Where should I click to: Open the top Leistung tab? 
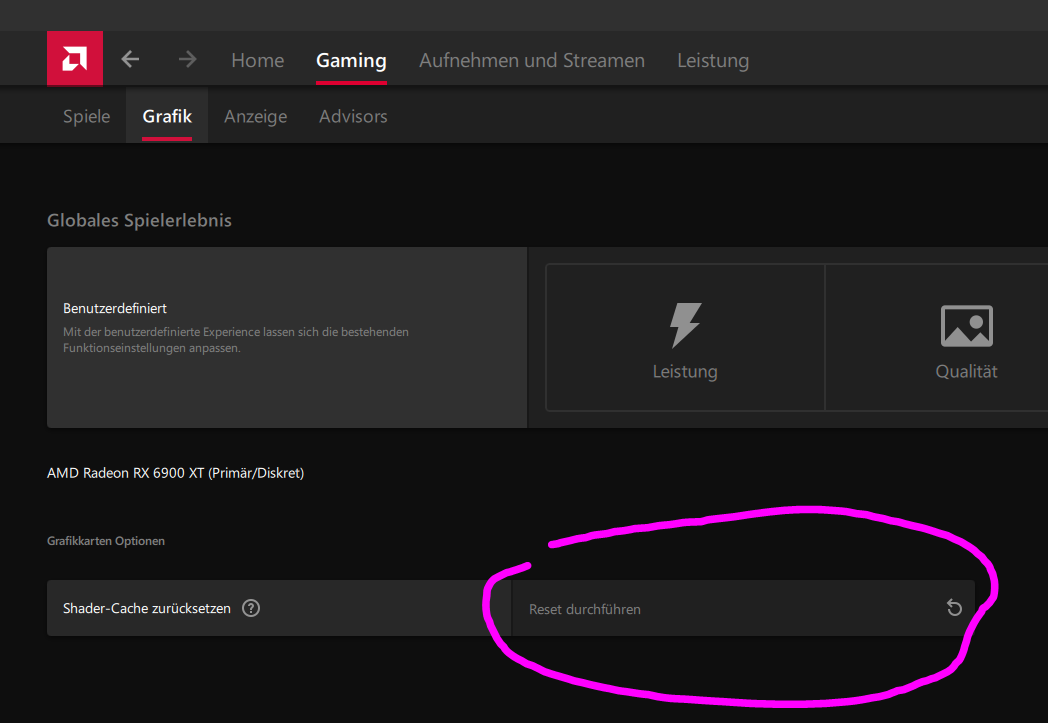pos(712,60)
